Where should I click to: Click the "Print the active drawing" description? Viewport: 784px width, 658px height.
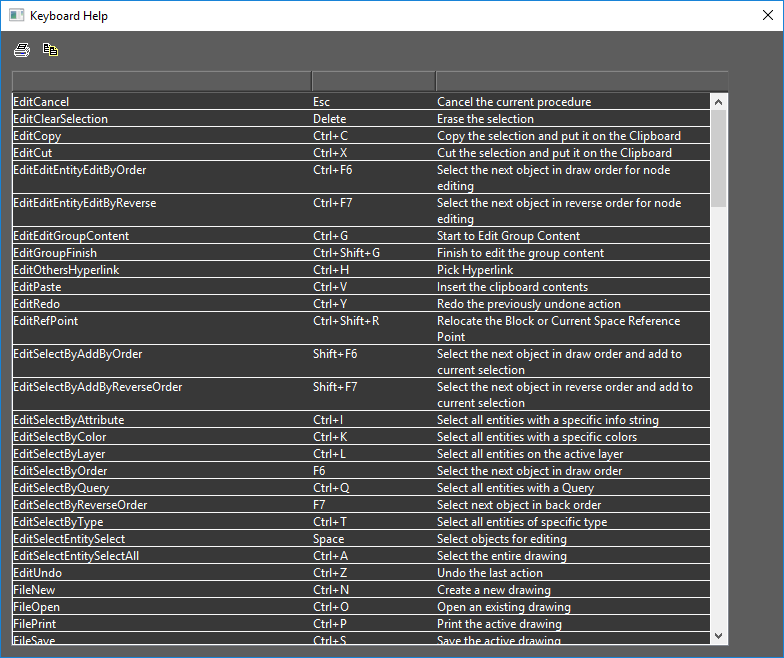coord(499,624)
